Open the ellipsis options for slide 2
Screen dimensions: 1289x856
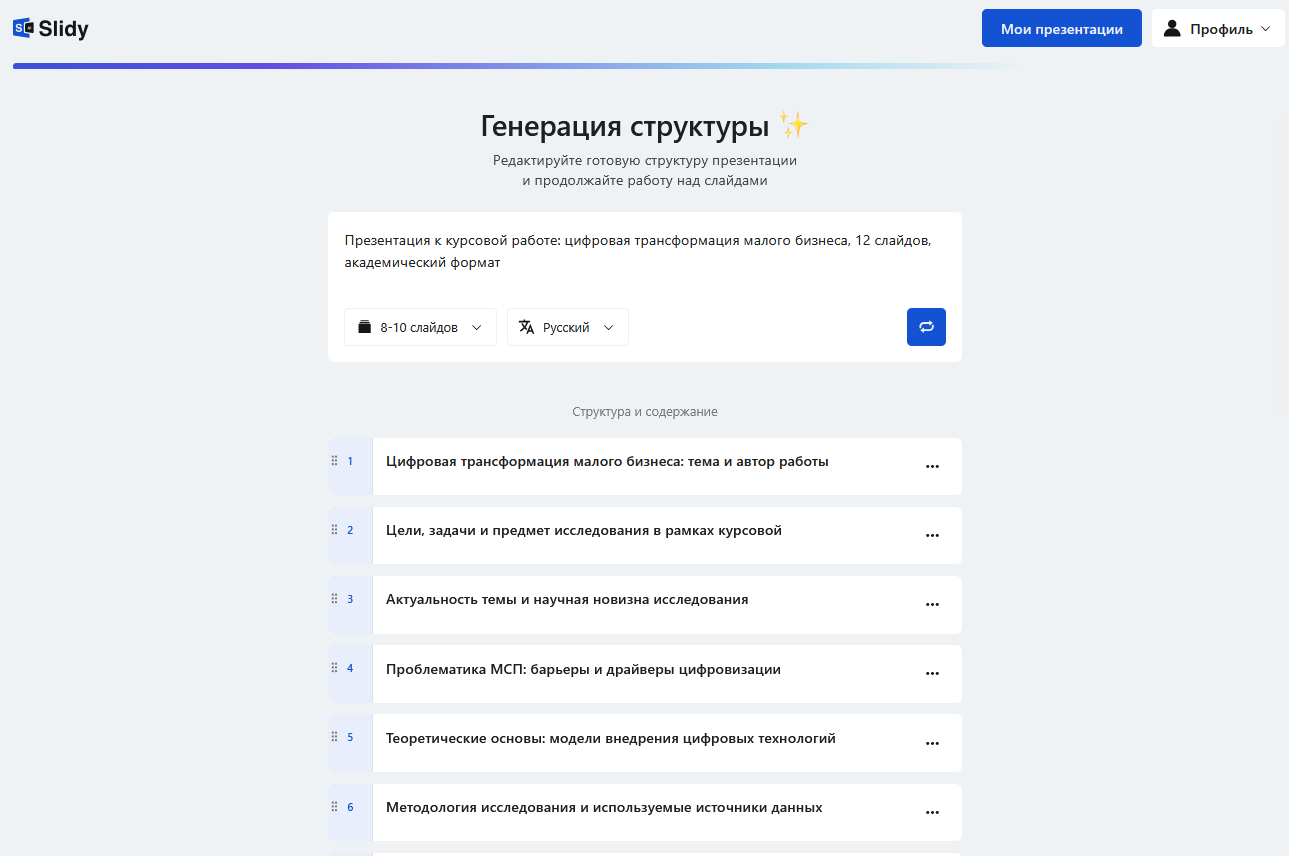[932, 535]
